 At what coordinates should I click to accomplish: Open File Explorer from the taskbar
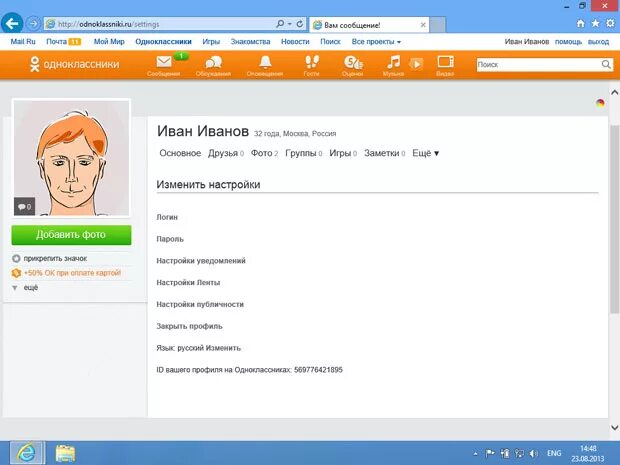coord(65,453)
